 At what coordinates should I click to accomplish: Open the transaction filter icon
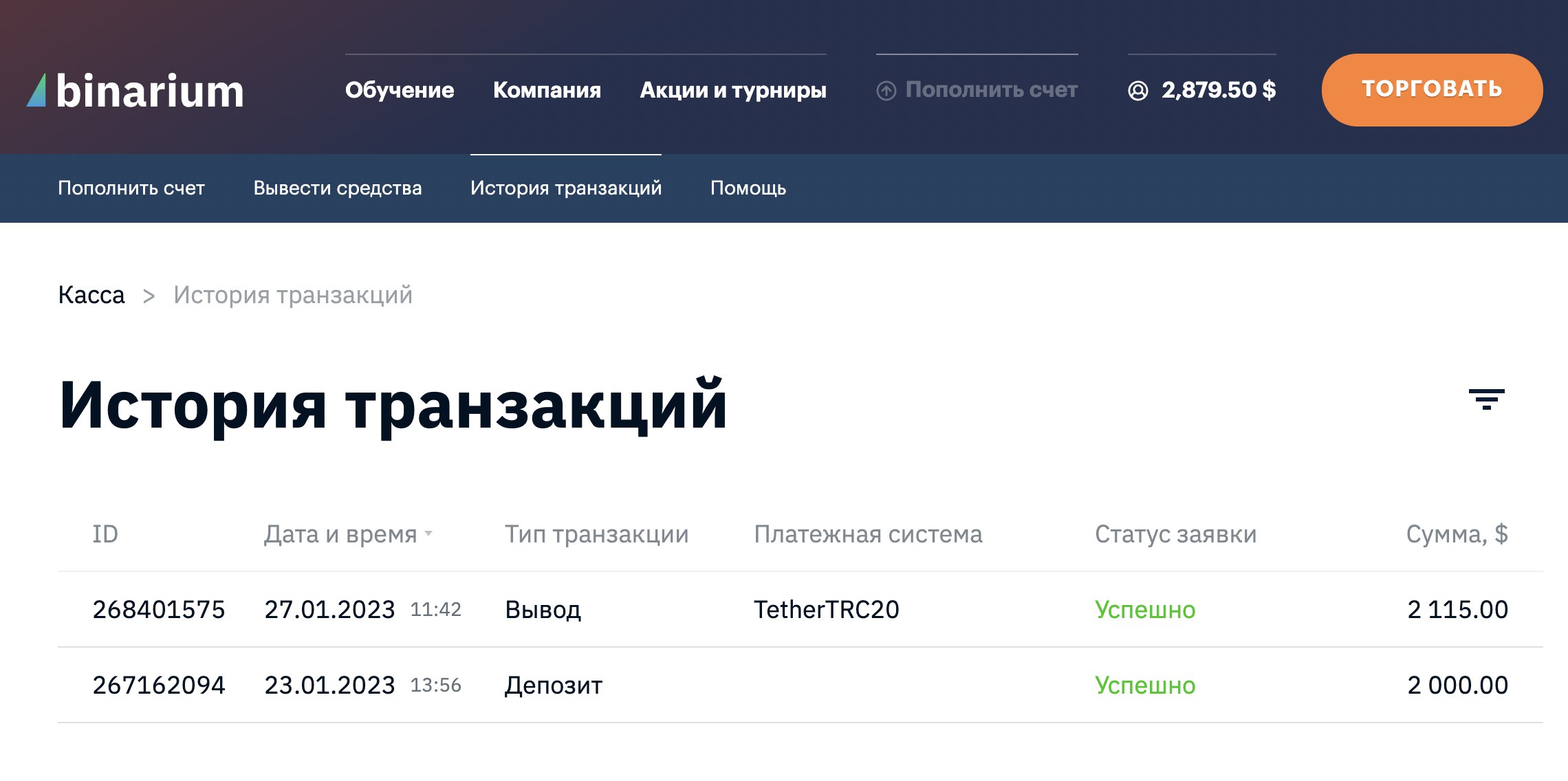coord(1486,399)
